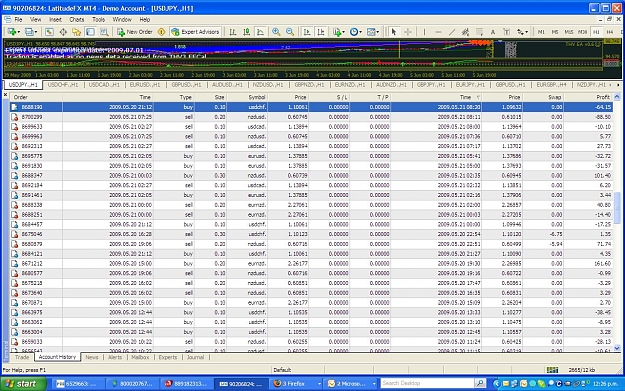This screenshot has width=625, height=391.
Task: Switch to the Journal terminal tab
Action: (x=195, y=357)
